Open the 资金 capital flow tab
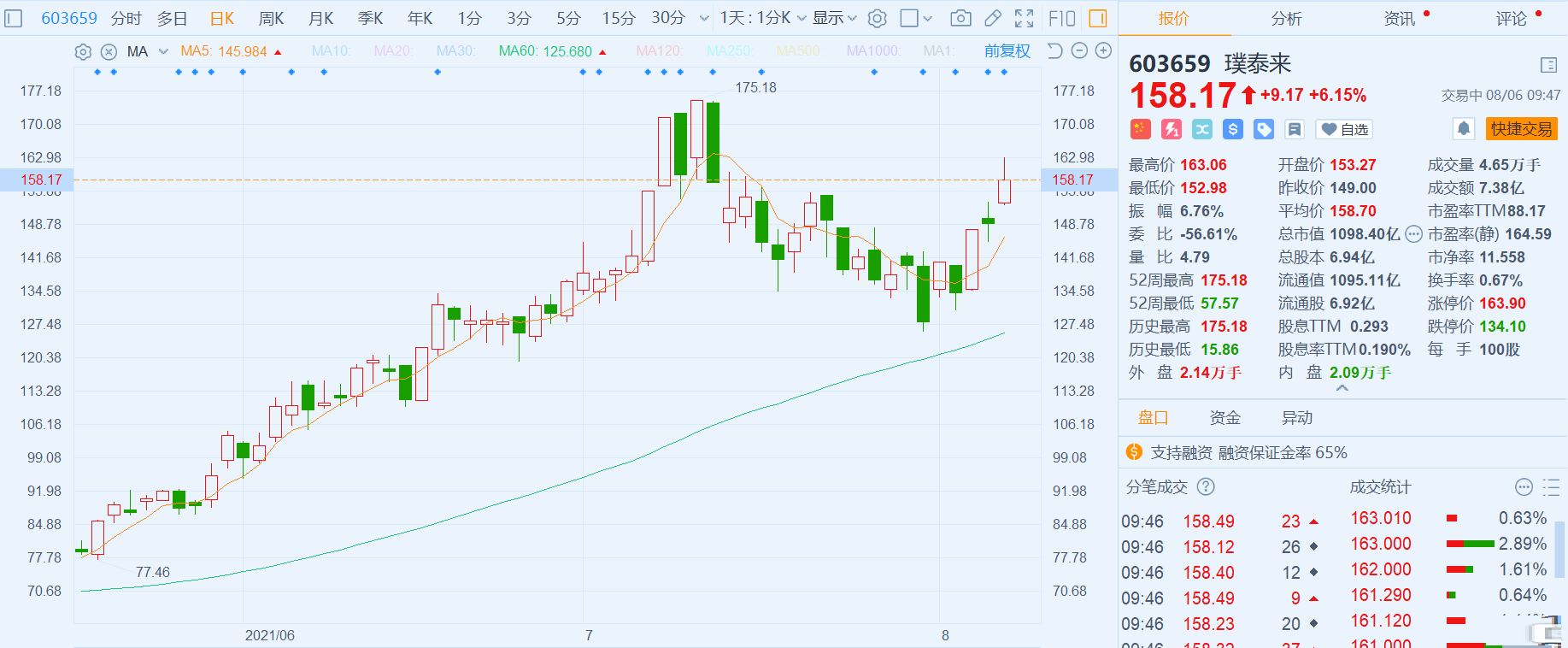Image resolution: width=1568 pixels, height=648 pixels. [1224, 418]
